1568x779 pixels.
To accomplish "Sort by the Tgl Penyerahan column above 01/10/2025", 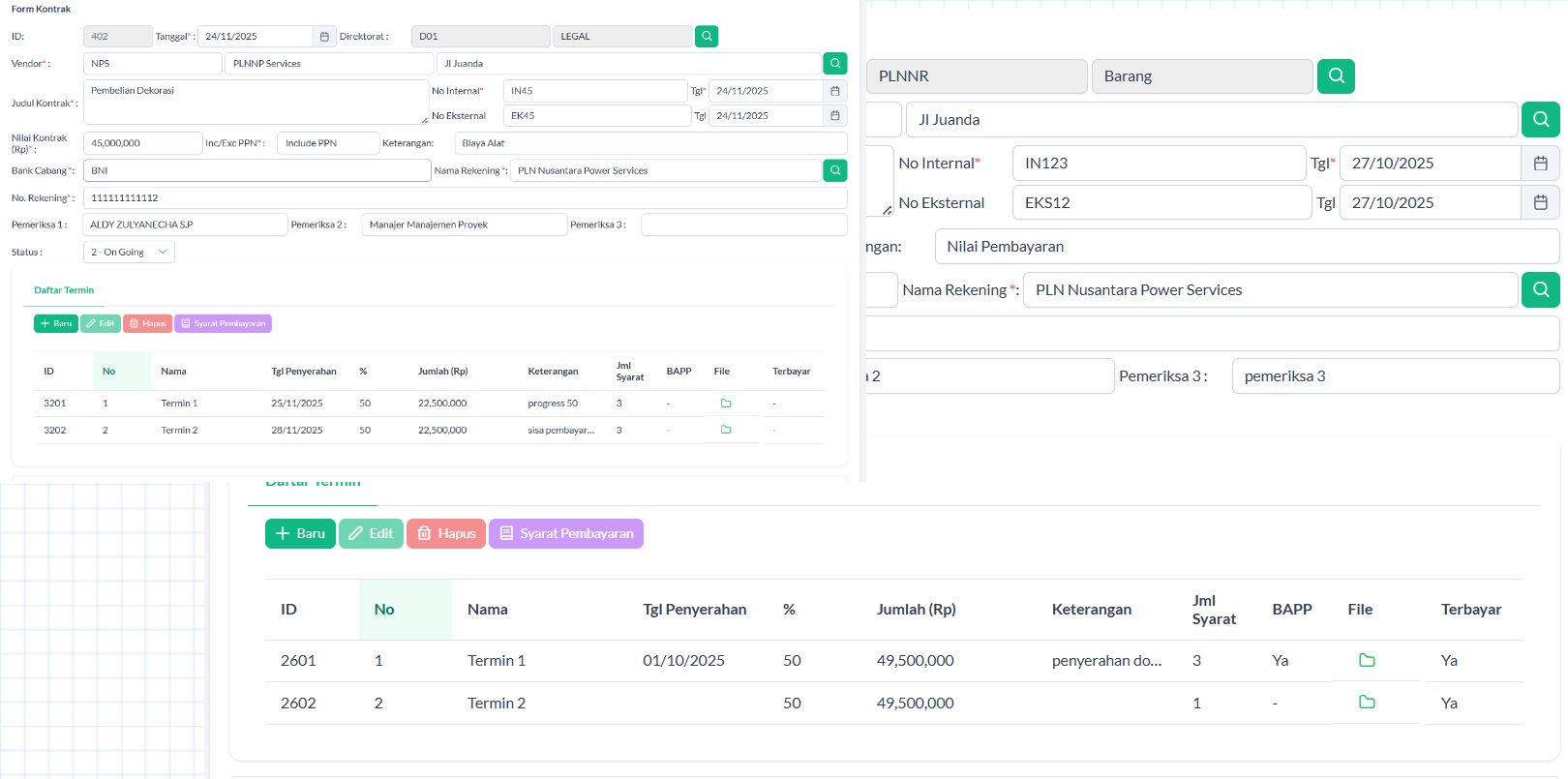I will [x=694, y=610].
